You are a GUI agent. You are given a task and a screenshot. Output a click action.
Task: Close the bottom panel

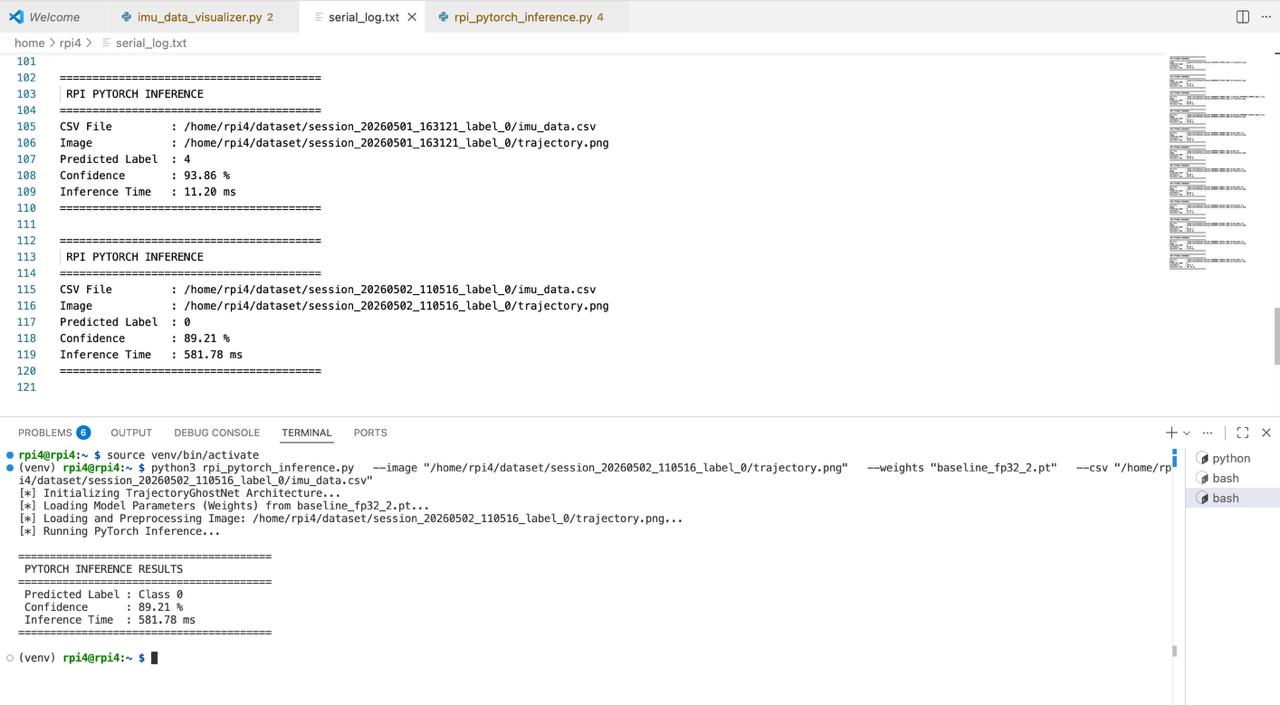click(1266, 433)
